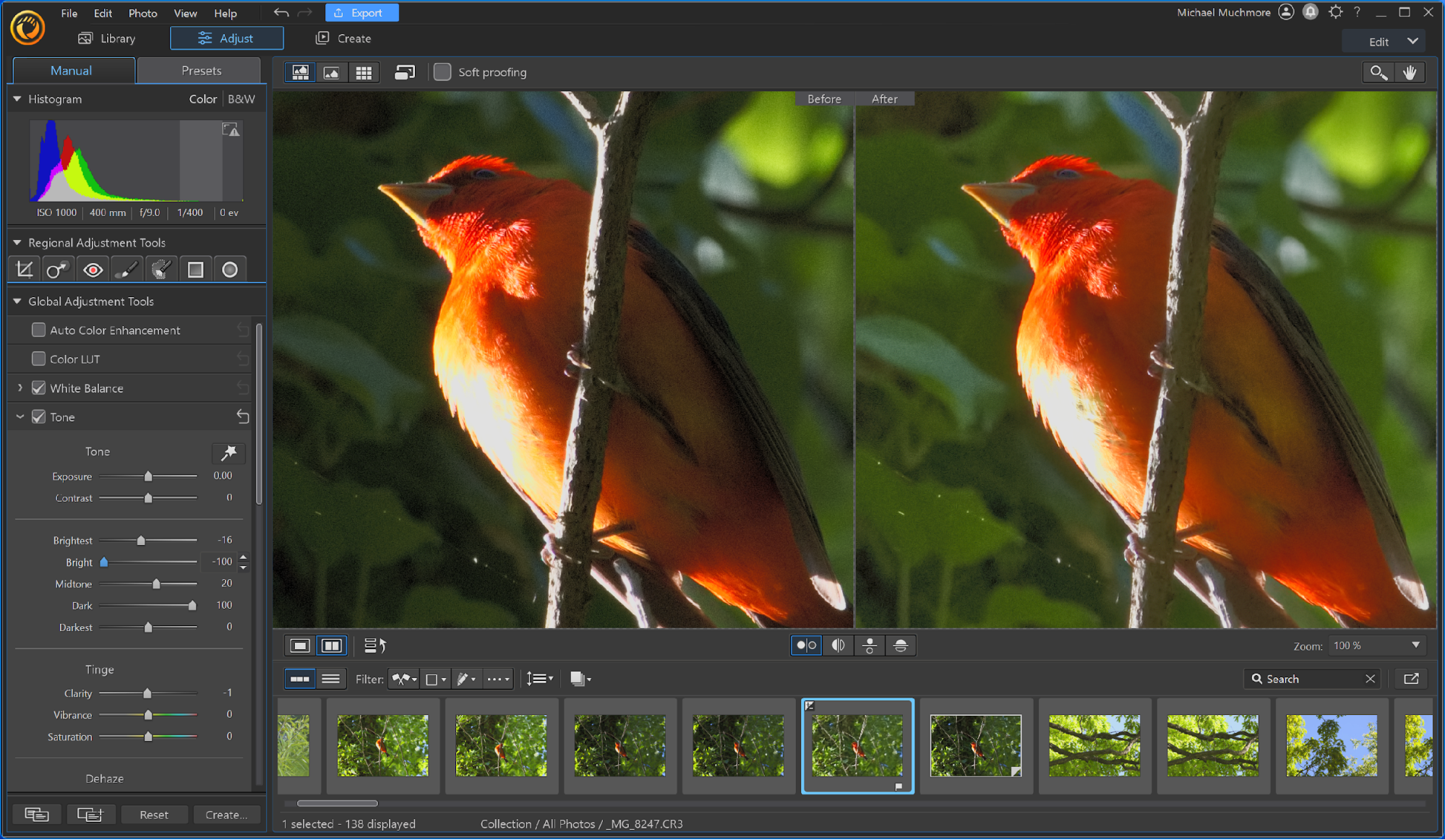Click the Midtone slider handle

click(156, 583)
